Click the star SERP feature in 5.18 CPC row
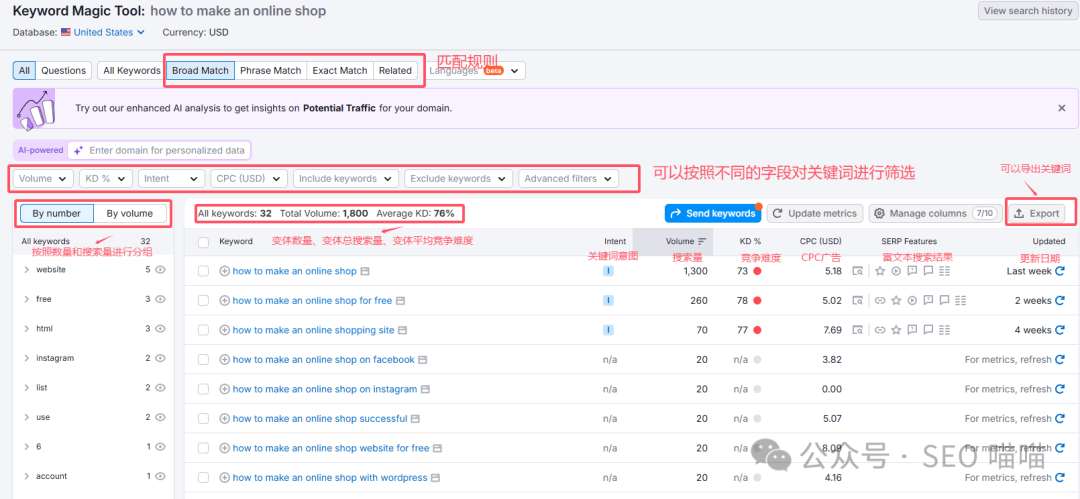1080x499 pixels. tap(880, 272)
